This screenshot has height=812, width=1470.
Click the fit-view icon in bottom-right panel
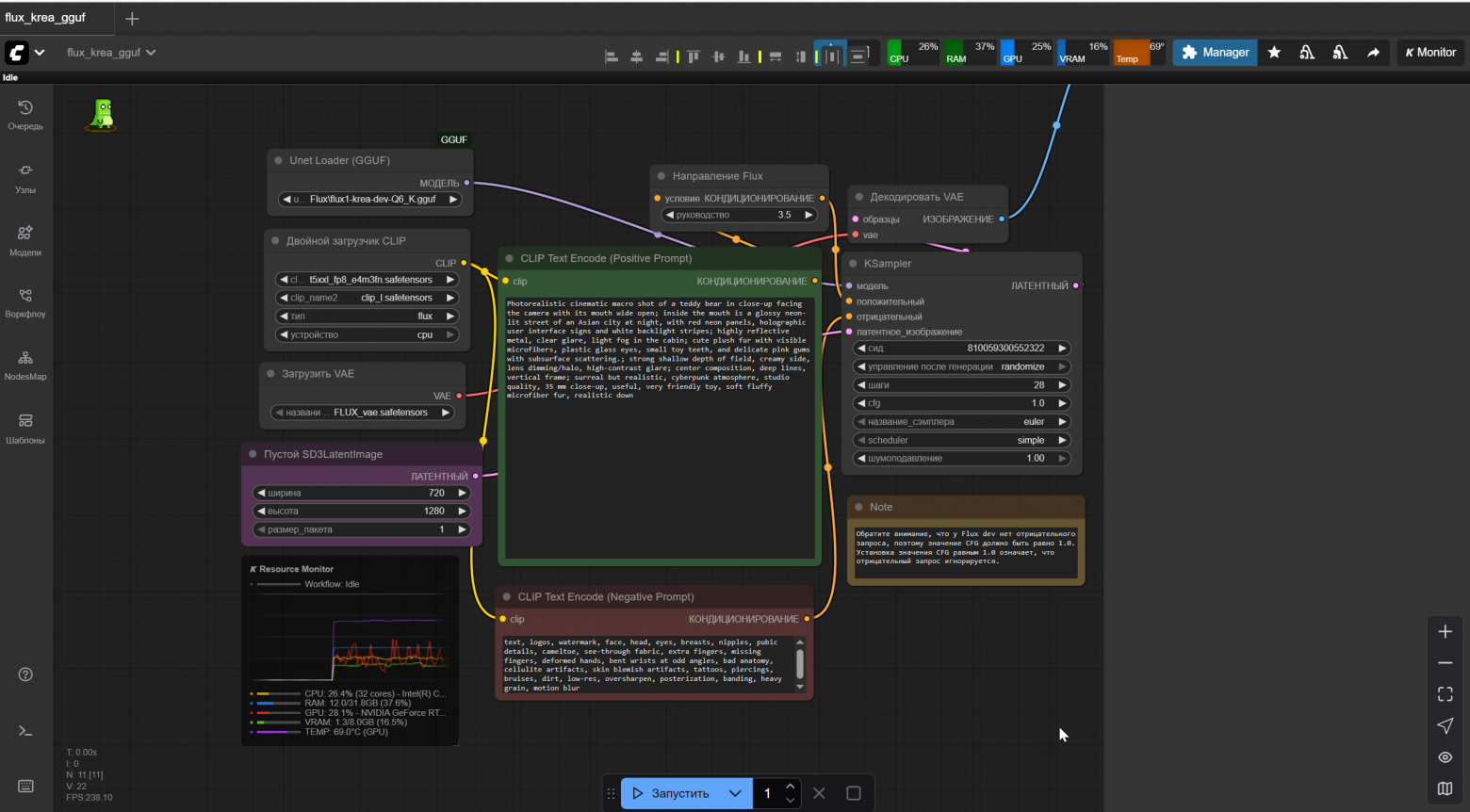(x=1445, y=694)
